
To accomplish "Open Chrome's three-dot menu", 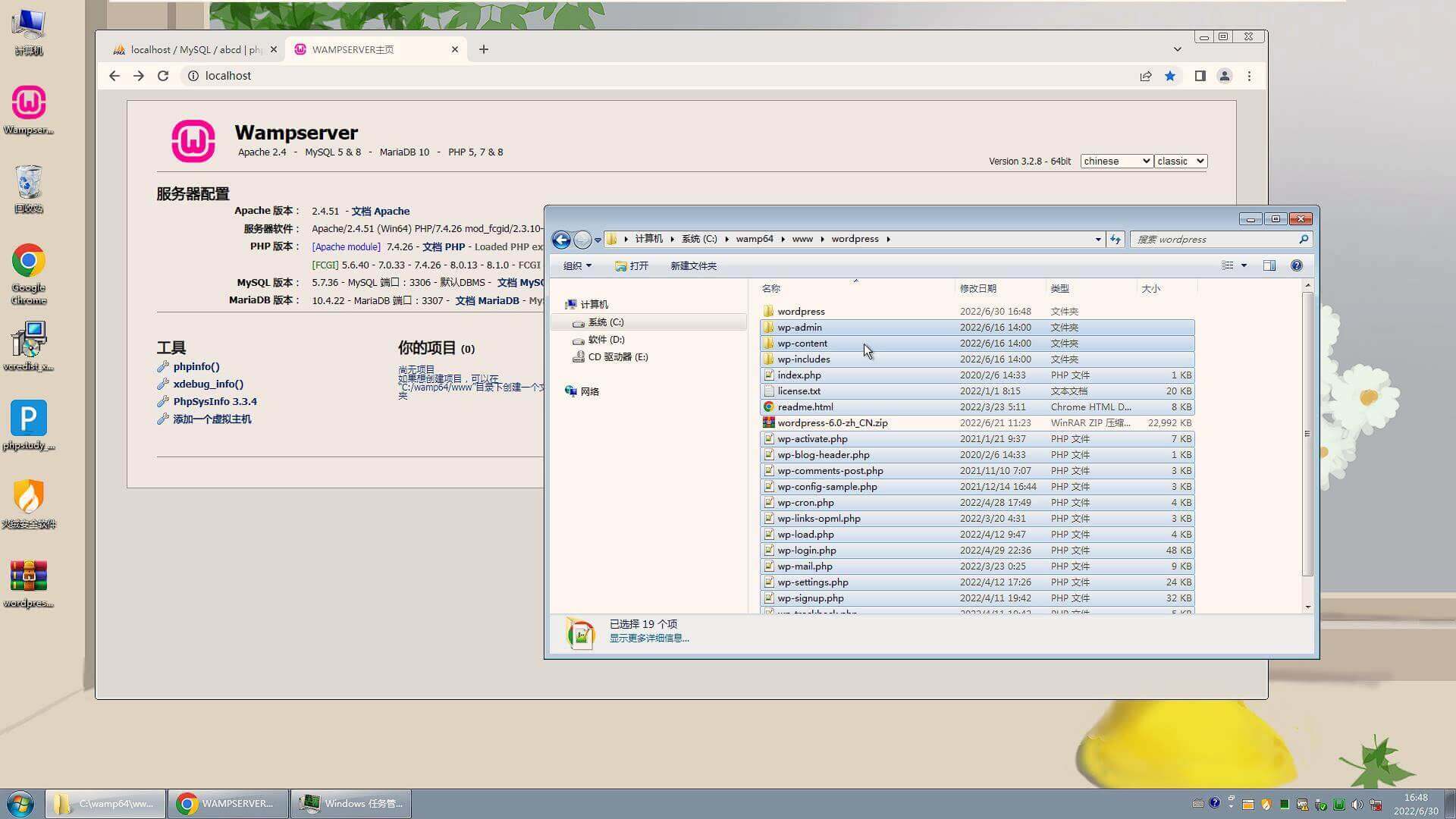I will pos(1249,76).
